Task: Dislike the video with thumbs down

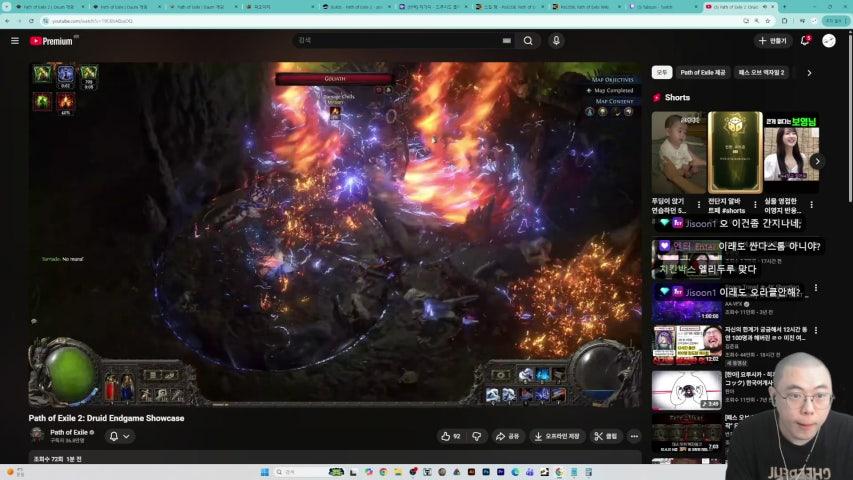Action: click(477, 436)
